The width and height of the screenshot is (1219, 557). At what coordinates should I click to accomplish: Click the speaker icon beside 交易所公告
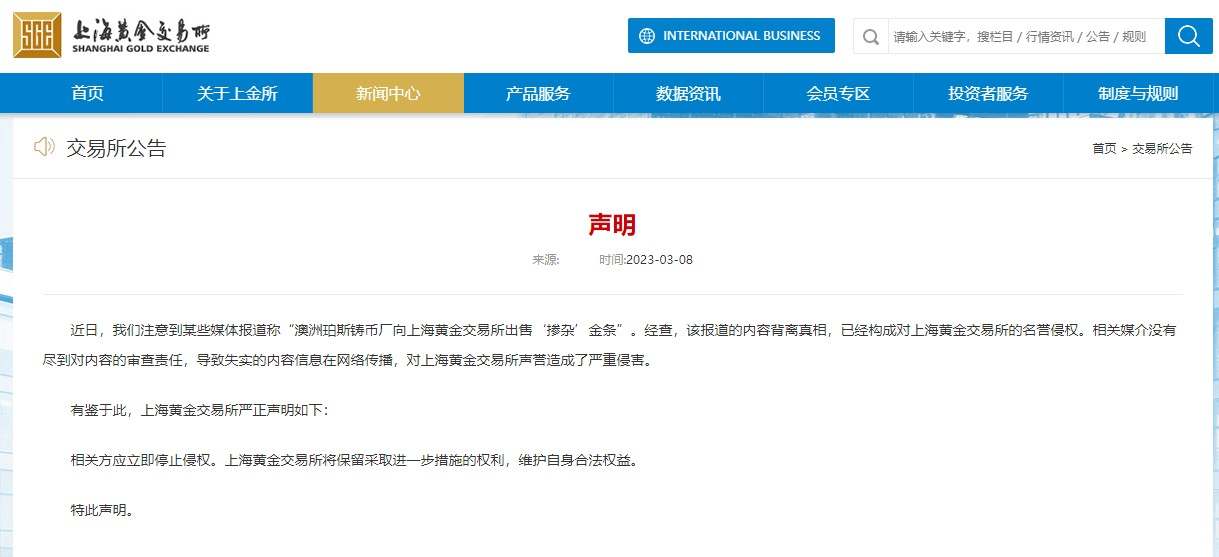pos(44,148)
